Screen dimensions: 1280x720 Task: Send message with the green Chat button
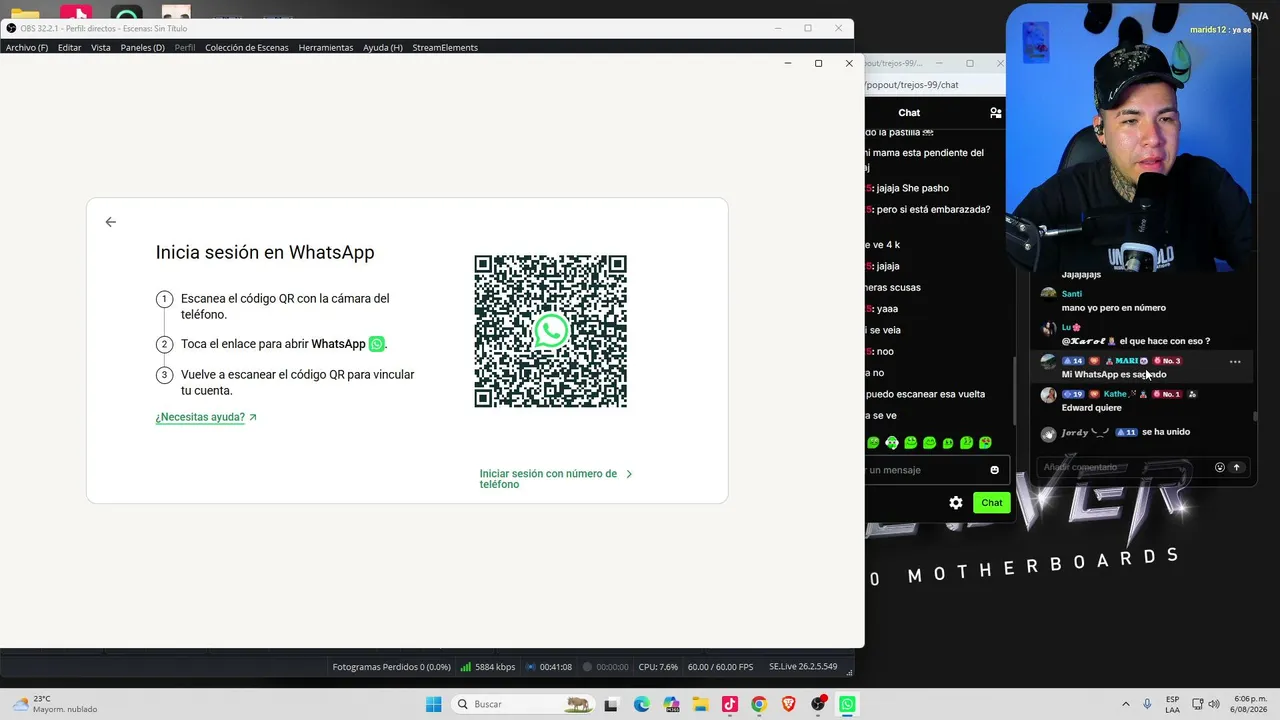pos(992,503)
